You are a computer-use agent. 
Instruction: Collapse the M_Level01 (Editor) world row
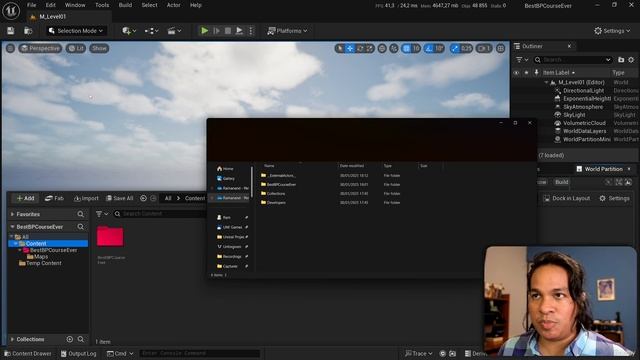547,82
